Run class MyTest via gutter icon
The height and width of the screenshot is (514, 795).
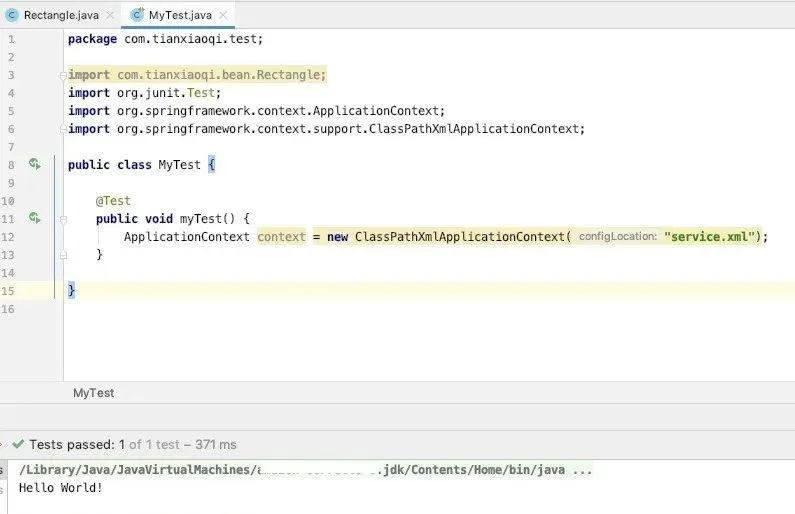coord(34,164)
